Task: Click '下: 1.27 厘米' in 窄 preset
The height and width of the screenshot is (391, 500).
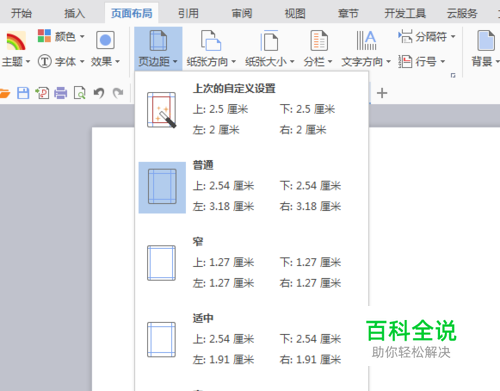Action: (x=310, y=262)
